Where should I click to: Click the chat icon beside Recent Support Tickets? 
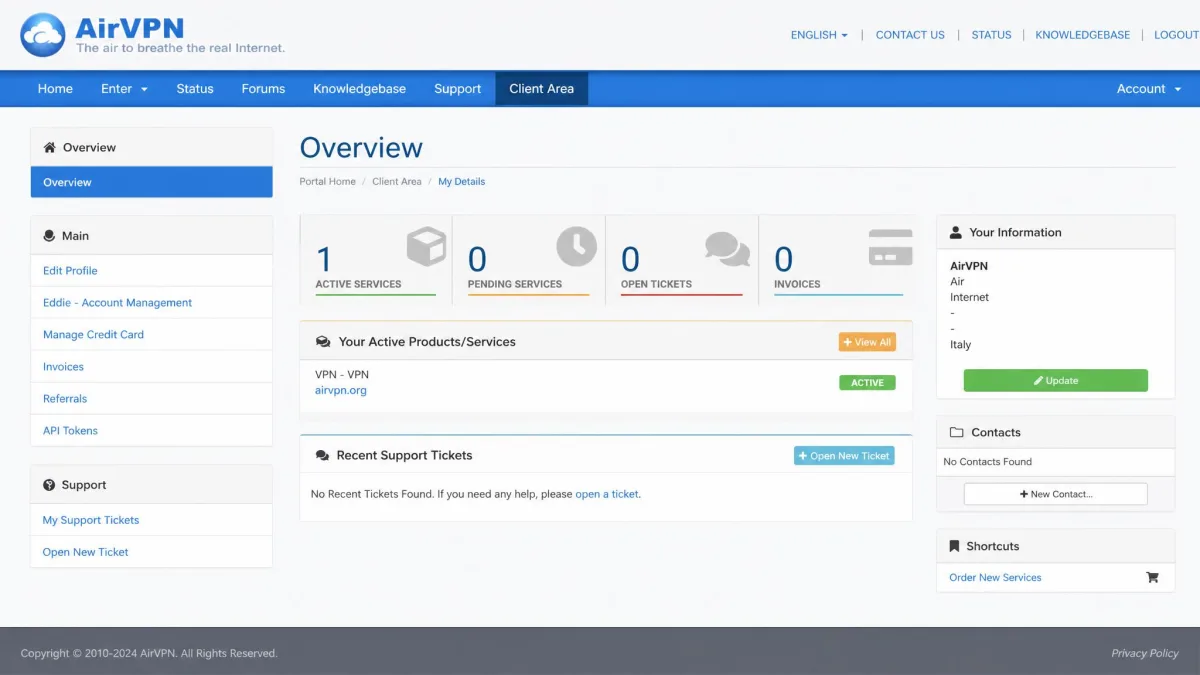click(x=322, y=455)
